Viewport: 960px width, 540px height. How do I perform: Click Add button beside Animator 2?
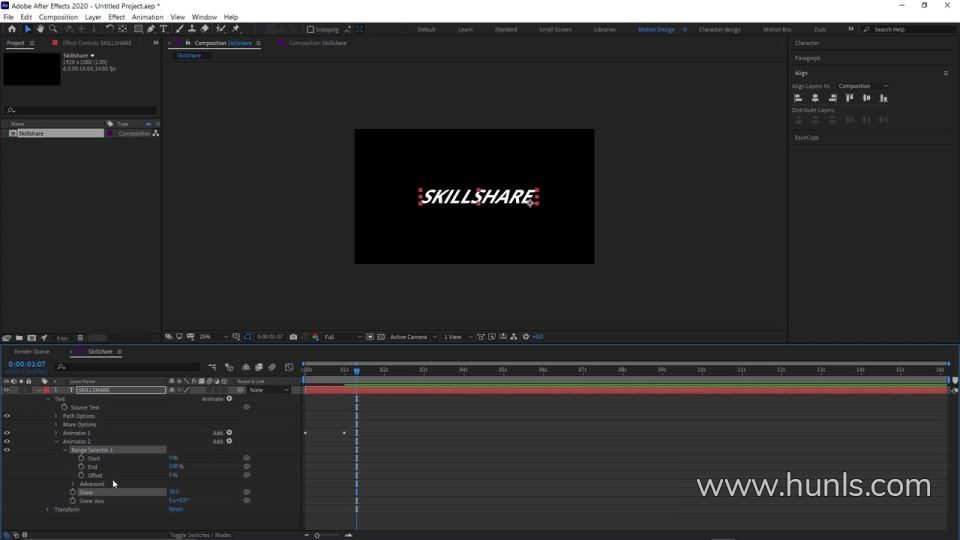(x=229, y=441)
